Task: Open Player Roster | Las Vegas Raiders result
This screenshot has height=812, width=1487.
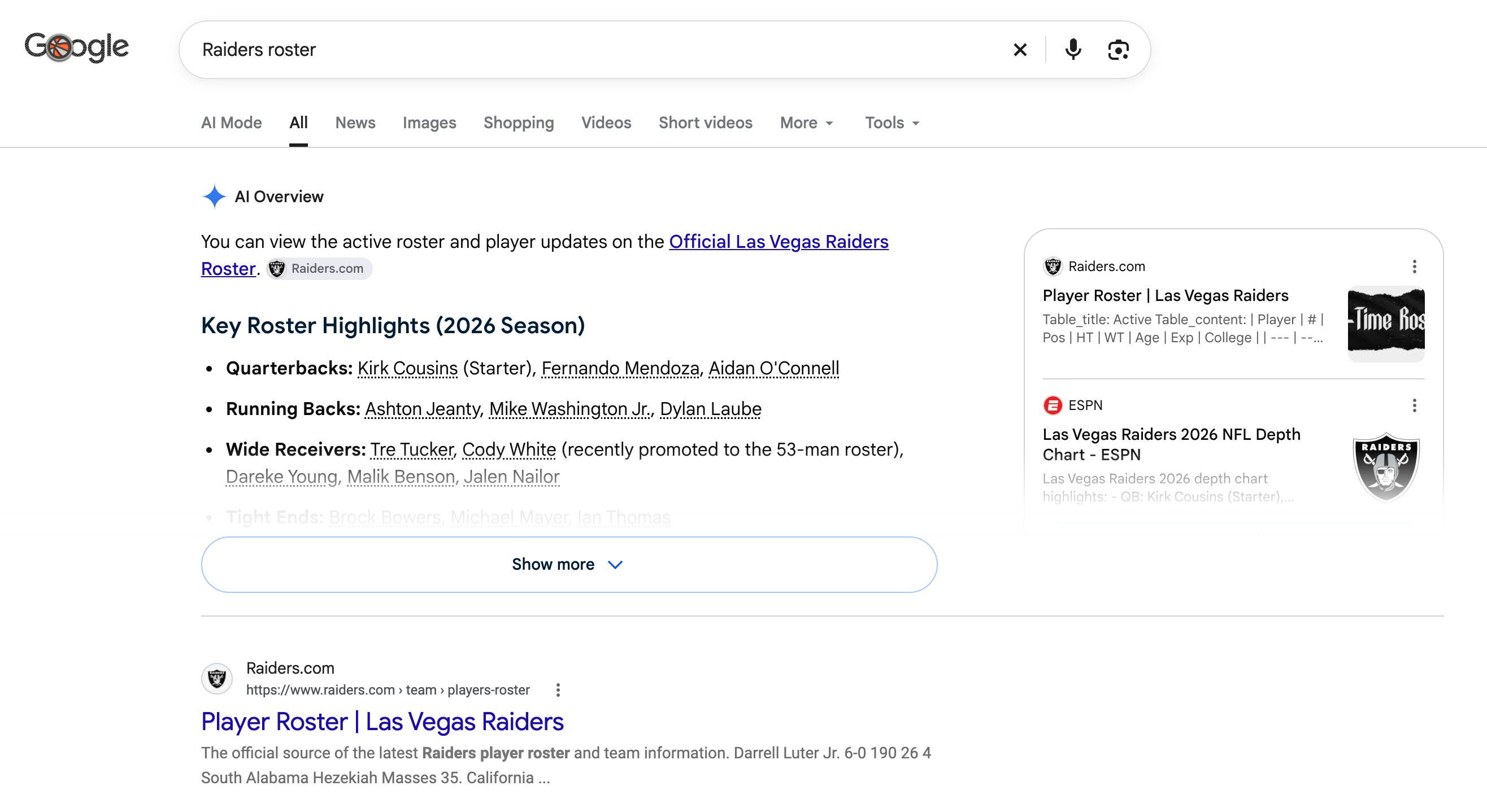Action: [382, 722]
